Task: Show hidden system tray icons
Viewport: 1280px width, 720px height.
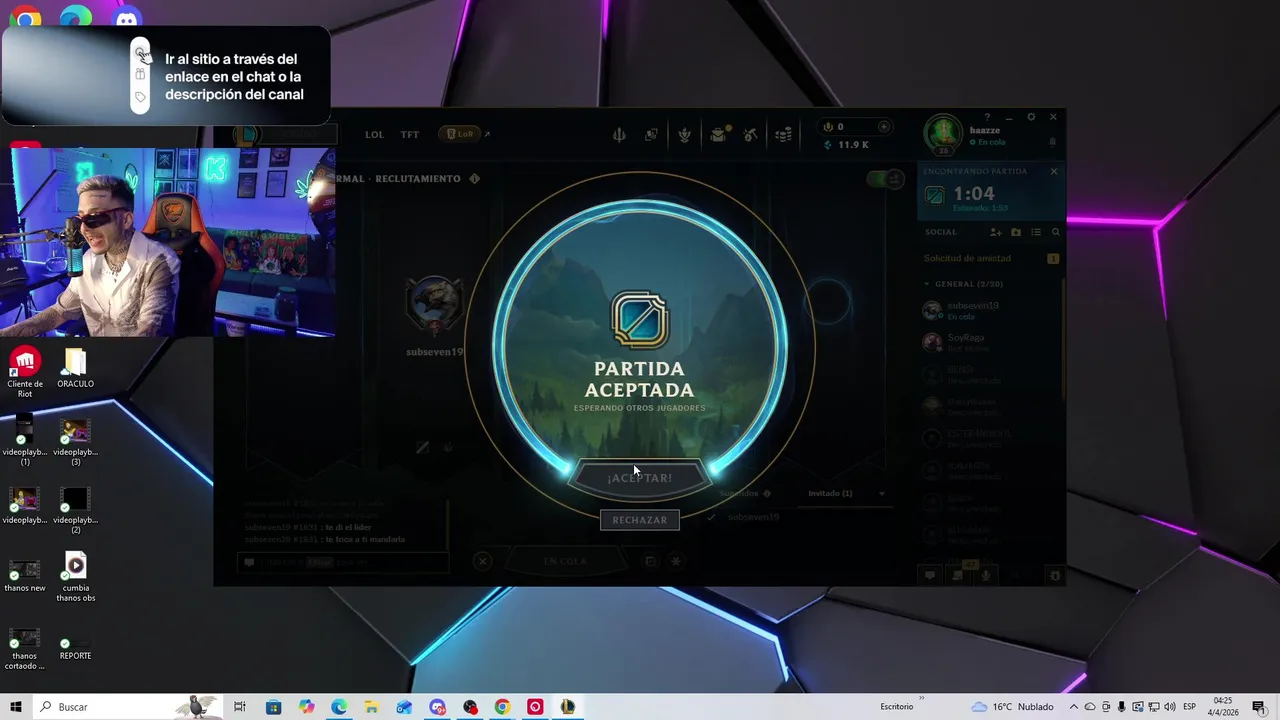Action: click(x=1074, y=707)
